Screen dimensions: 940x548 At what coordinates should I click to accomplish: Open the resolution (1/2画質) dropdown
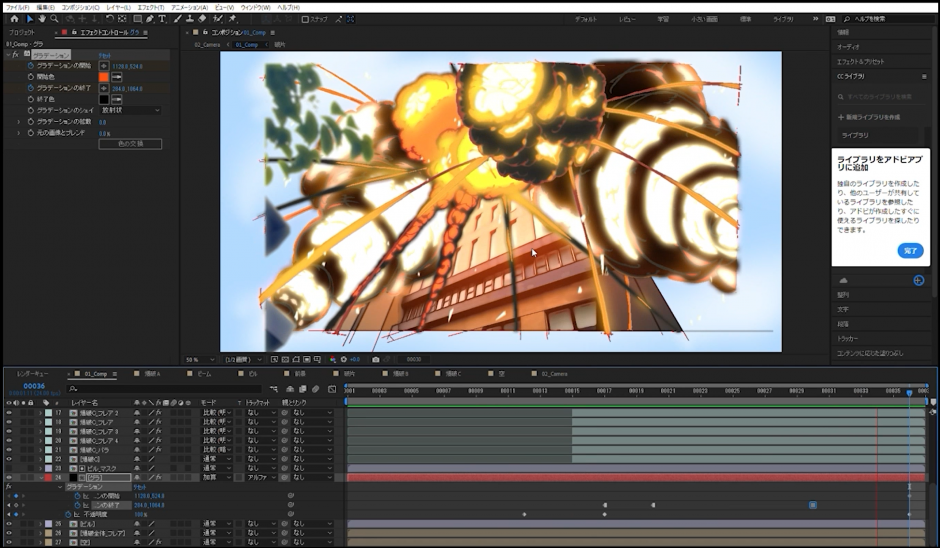(243, 359)
